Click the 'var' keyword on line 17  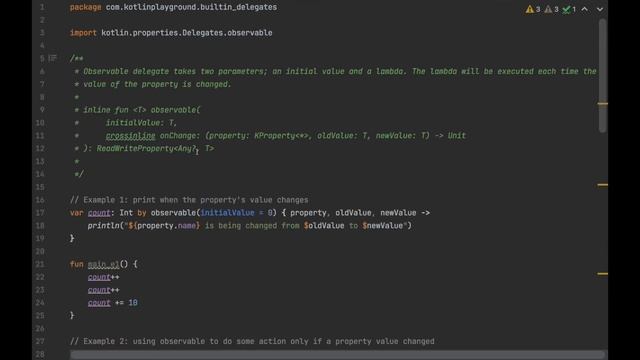tap(76, 213)
